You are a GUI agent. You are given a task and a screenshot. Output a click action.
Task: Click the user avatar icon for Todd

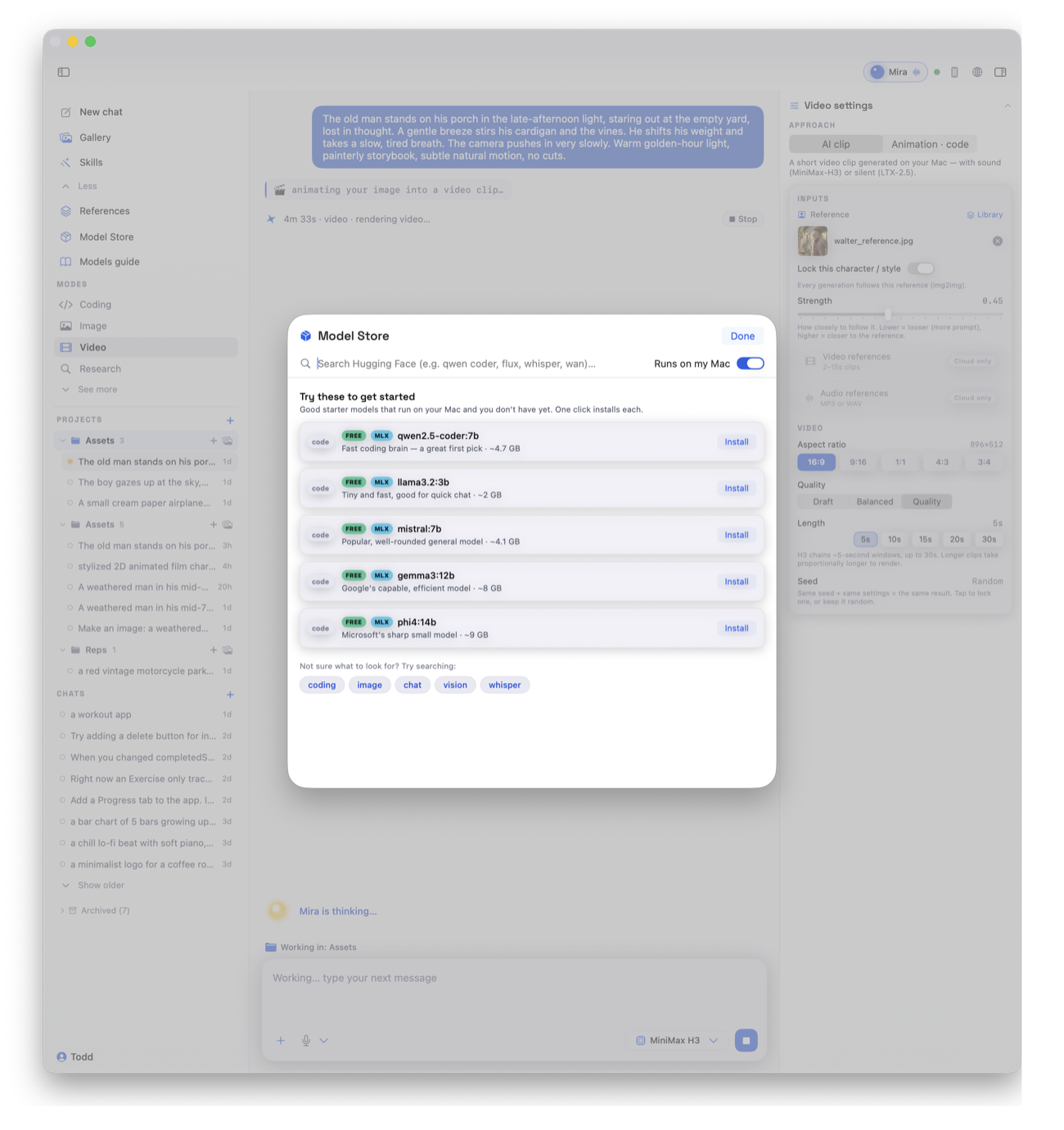pyautogui.click(x=61, y=1056)
